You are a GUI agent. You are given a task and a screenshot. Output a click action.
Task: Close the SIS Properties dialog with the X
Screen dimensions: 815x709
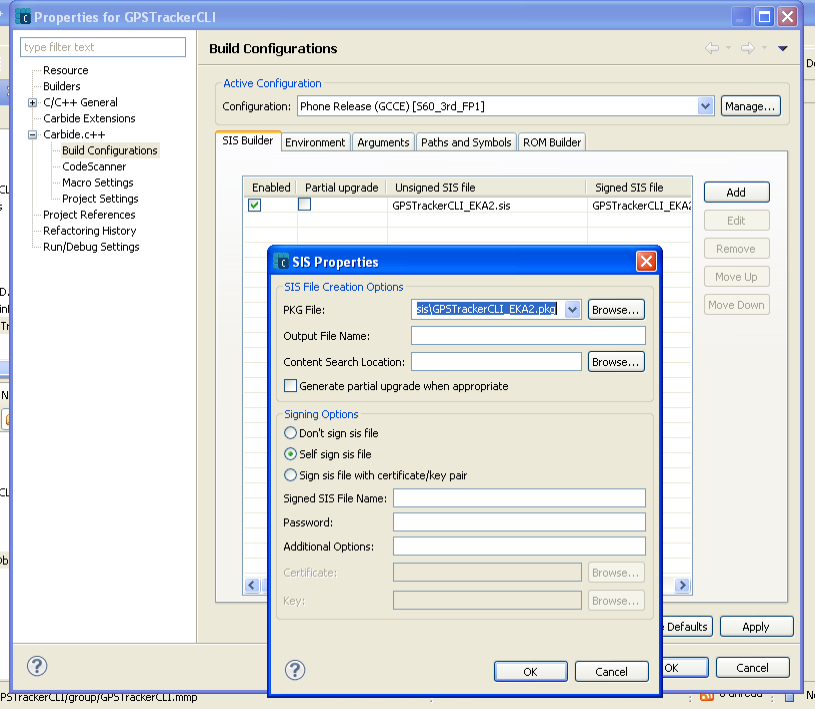pyautogui.click(x=646, y=262)
